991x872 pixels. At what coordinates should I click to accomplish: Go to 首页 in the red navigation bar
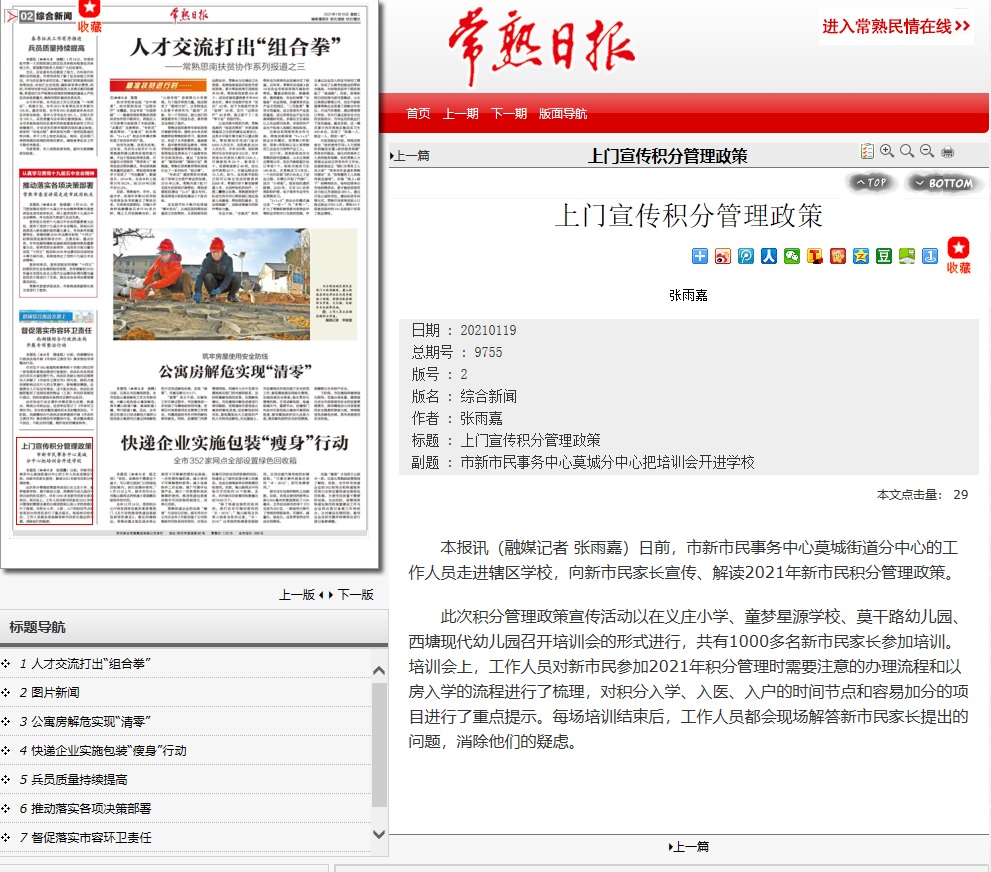point(418,114)
